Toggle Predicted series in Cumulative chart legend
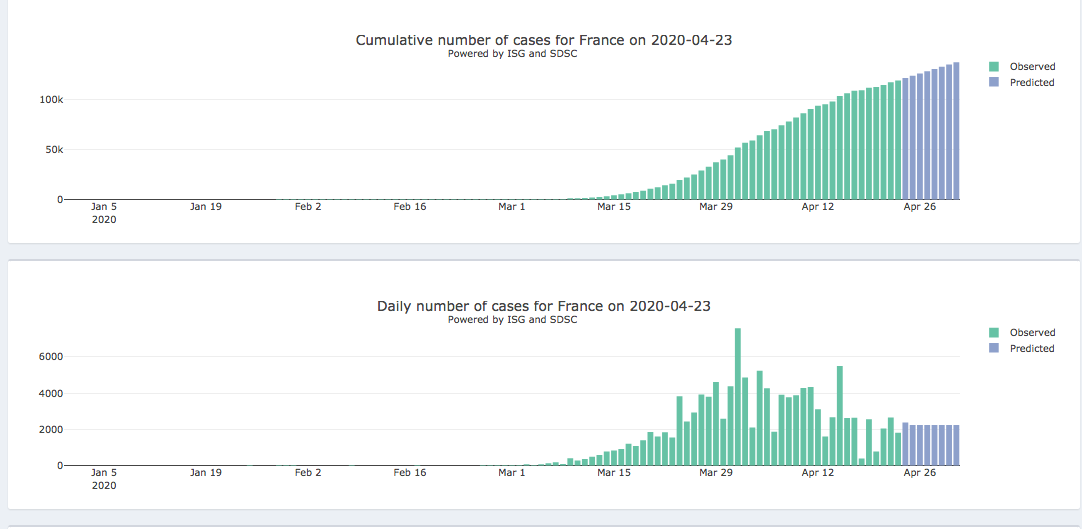 click(1031, 83)
